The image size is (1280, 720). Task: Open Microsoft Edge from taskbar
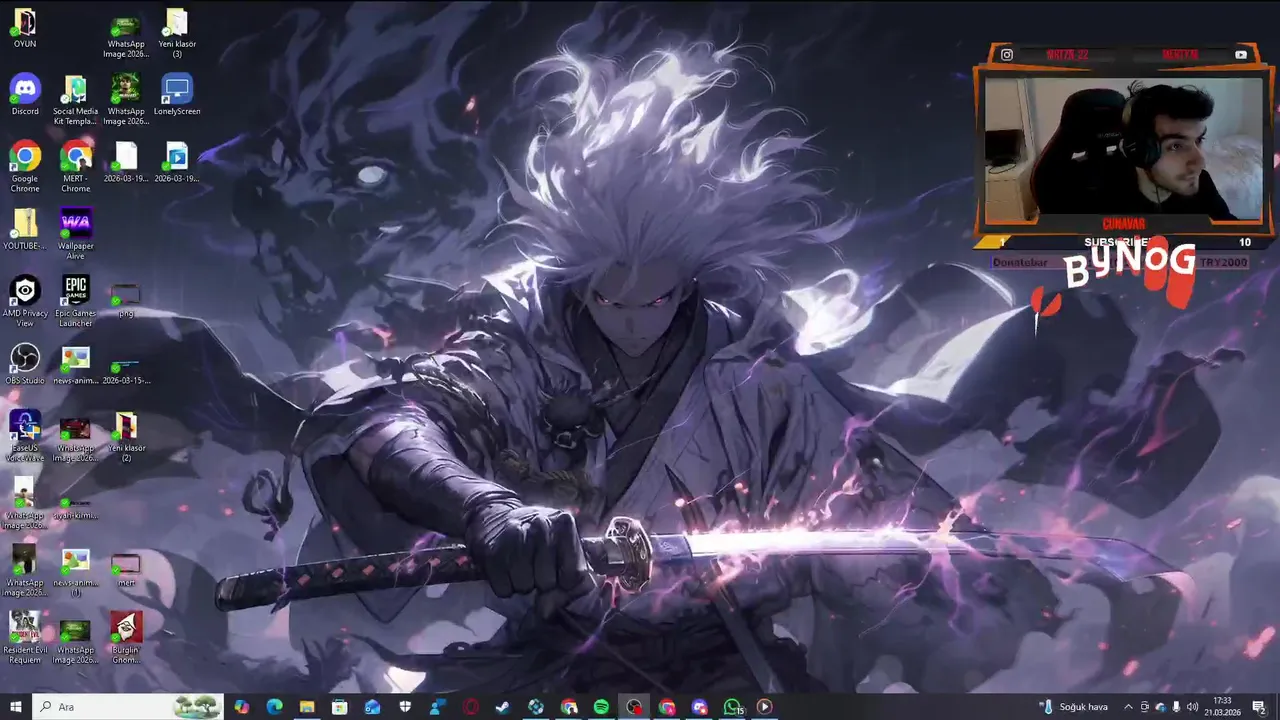click(x=275, y=707)
